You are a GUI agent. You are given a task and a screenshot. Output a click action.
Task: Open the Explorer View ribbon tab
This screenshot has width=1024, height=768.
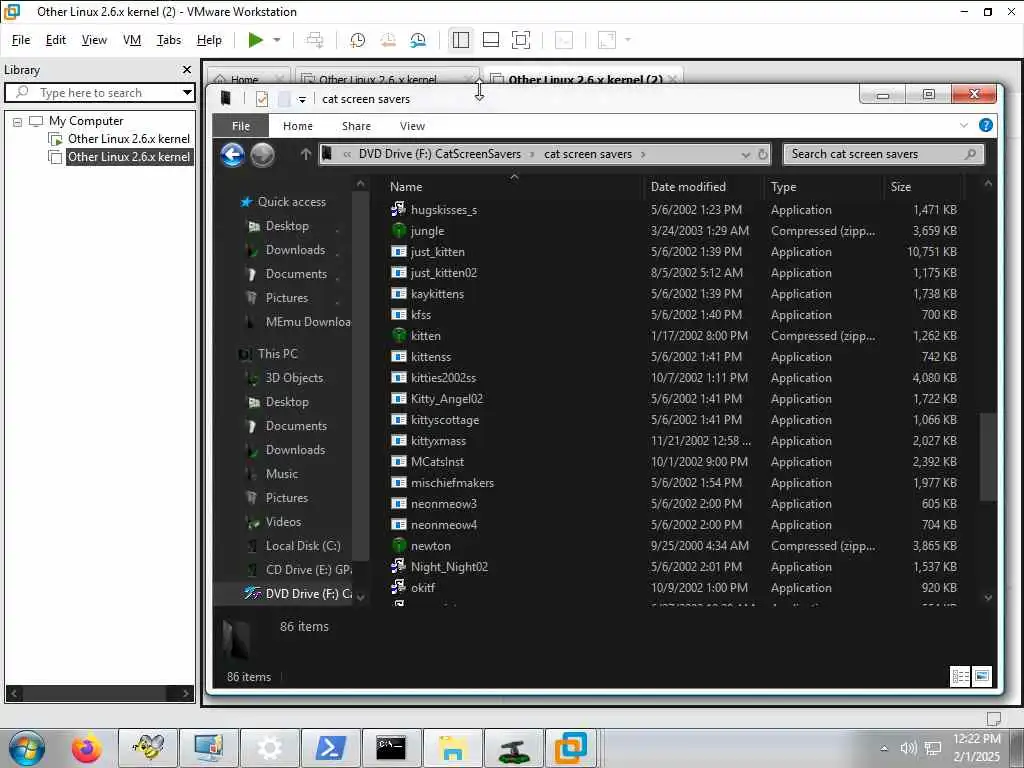point(412,126)
